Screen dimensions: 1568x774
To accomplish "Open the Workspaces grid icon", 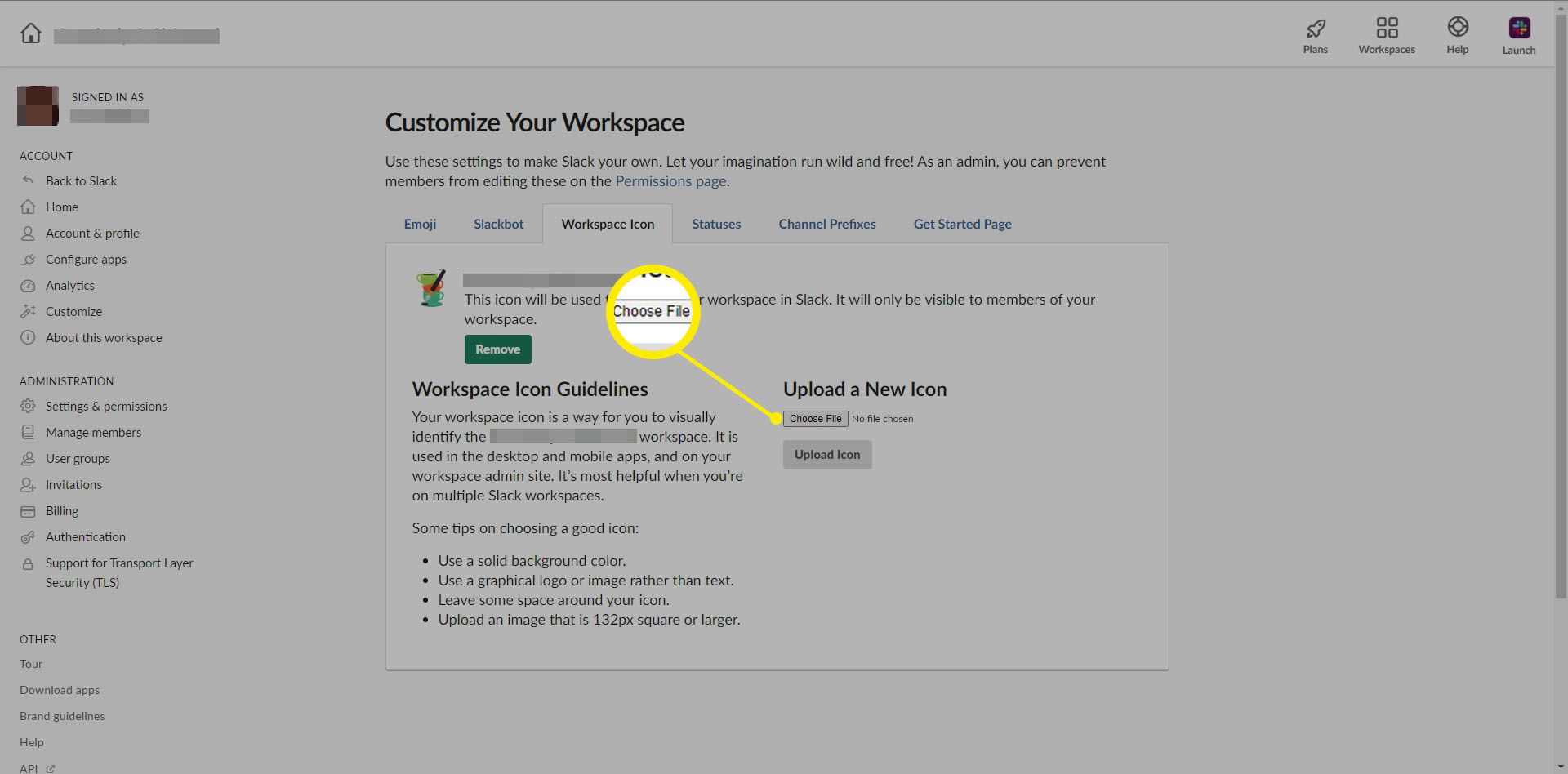I will point(1387,29).
